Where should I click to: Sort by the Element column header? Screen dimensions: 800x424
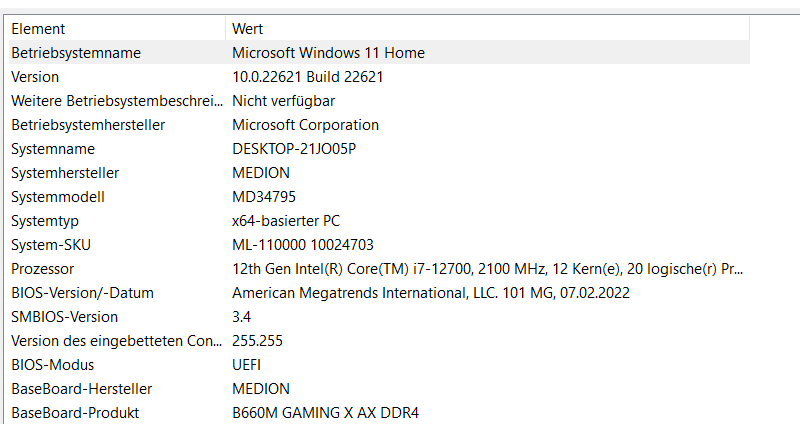coord(38,29)
